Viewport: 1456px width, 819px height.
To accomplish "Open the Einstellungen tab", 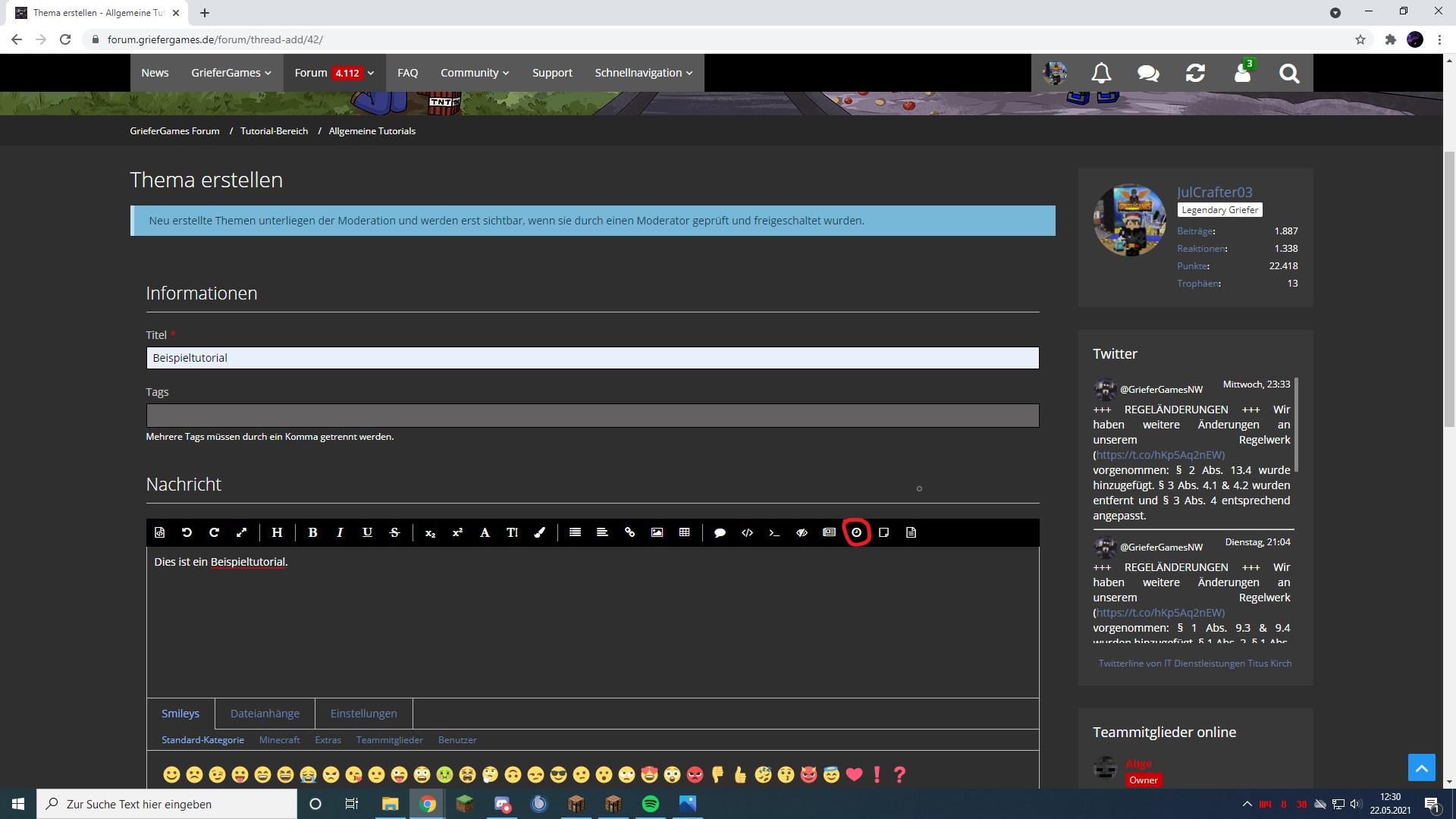I will 363,714.
